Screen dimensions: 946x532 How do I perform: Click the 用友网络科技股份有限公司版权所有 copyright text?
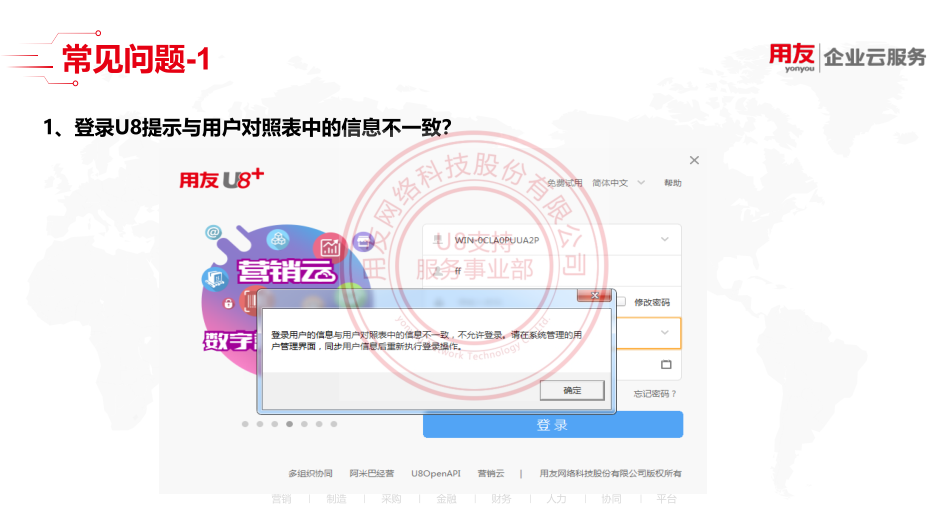611,473
